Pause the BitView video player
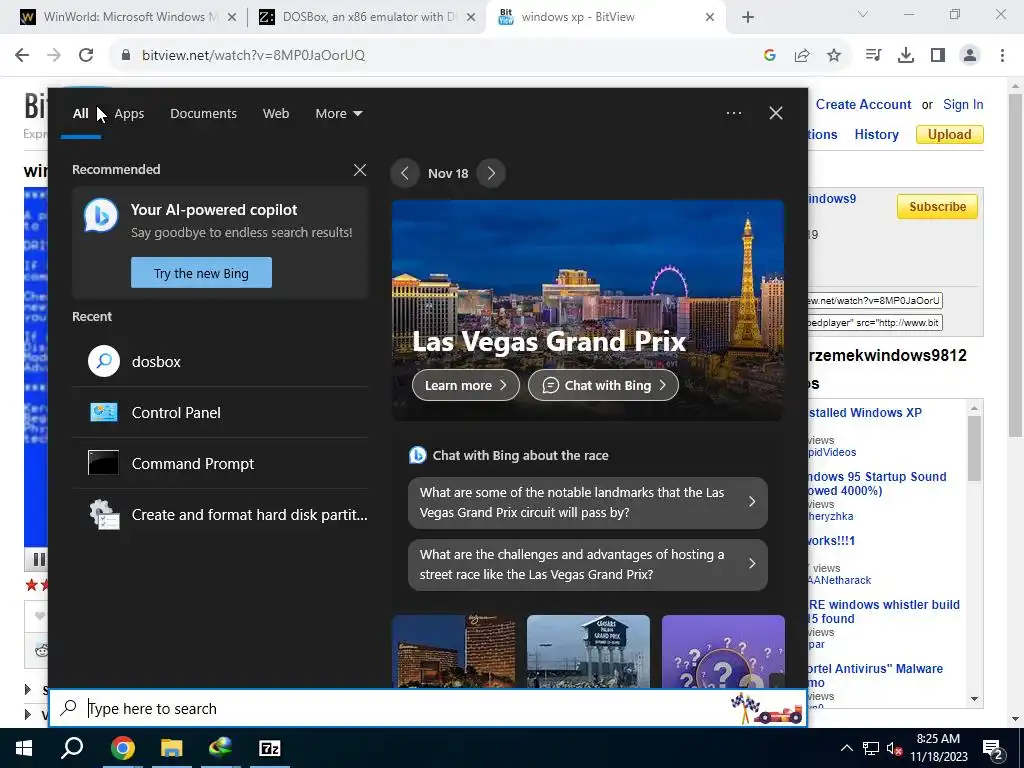Viewport: 1024px width, 768px height. (39, 559)
